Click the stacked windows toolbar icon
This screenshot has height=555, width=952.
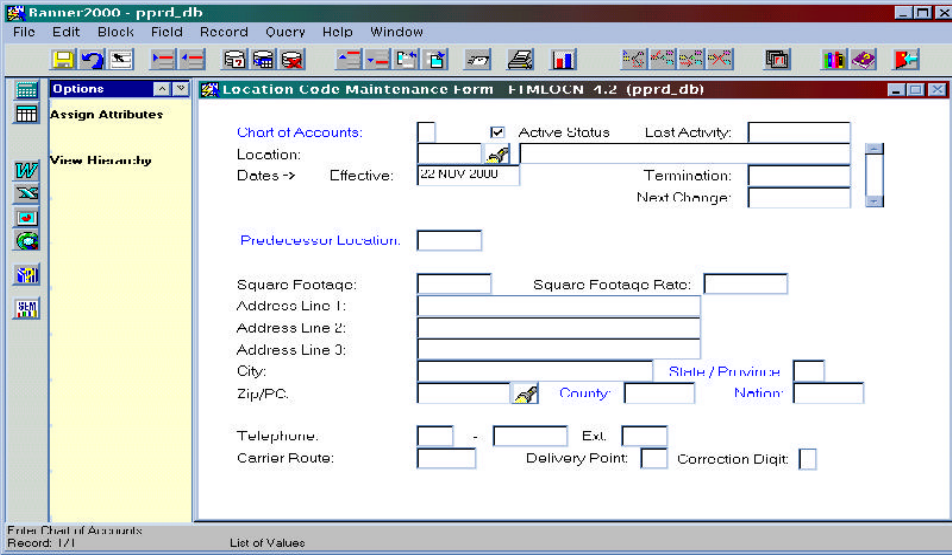click(x=777, y=60)
